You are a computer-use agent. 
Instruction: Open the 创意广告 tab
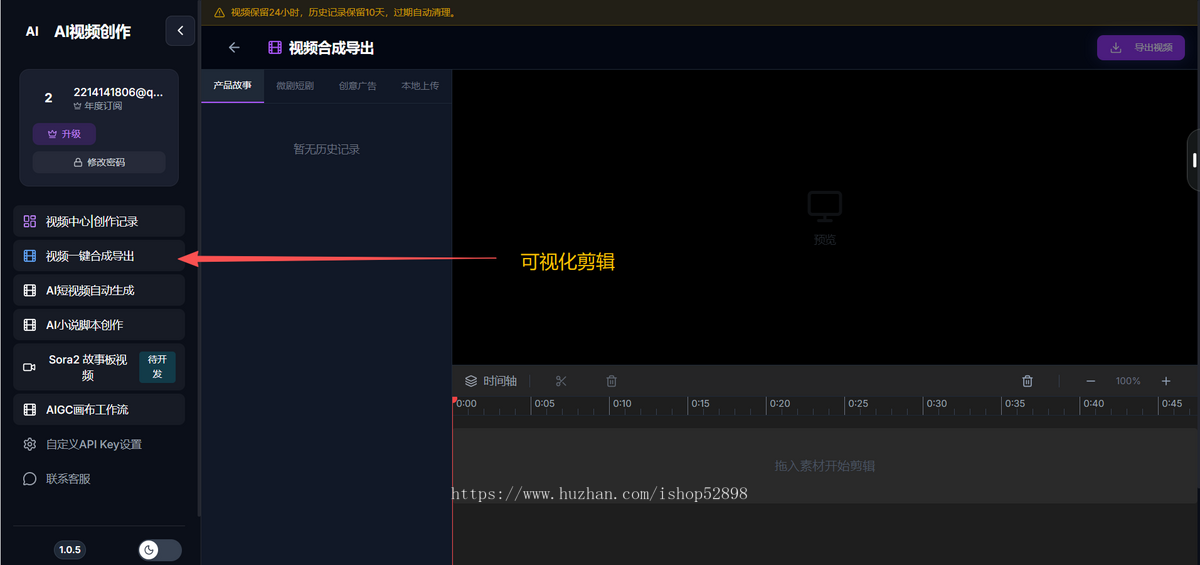[x=357, y=86]
